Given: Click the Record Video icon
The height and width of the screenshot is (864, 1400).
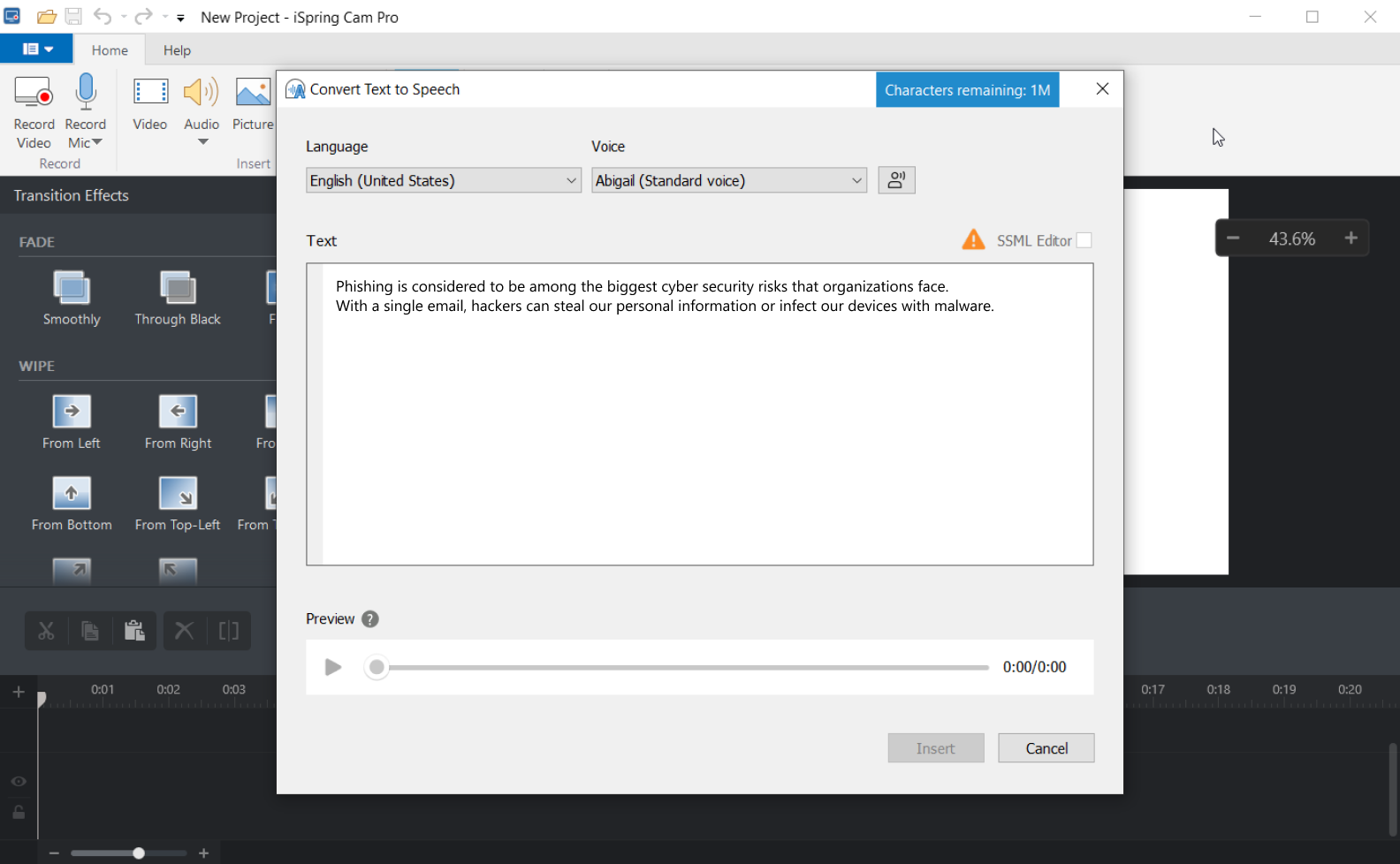Looking at the screenshot, I should 34,92.
